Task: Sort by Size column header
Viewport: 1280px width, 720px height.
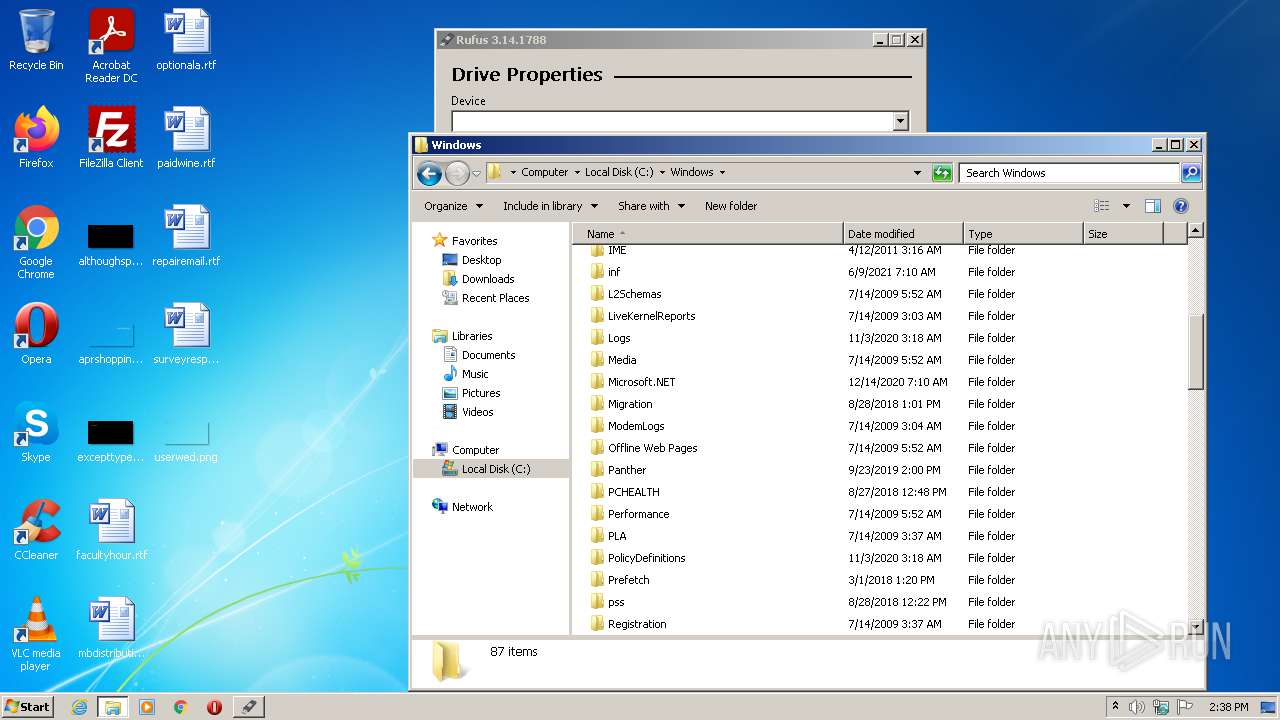Action: tap(1124, 234)
